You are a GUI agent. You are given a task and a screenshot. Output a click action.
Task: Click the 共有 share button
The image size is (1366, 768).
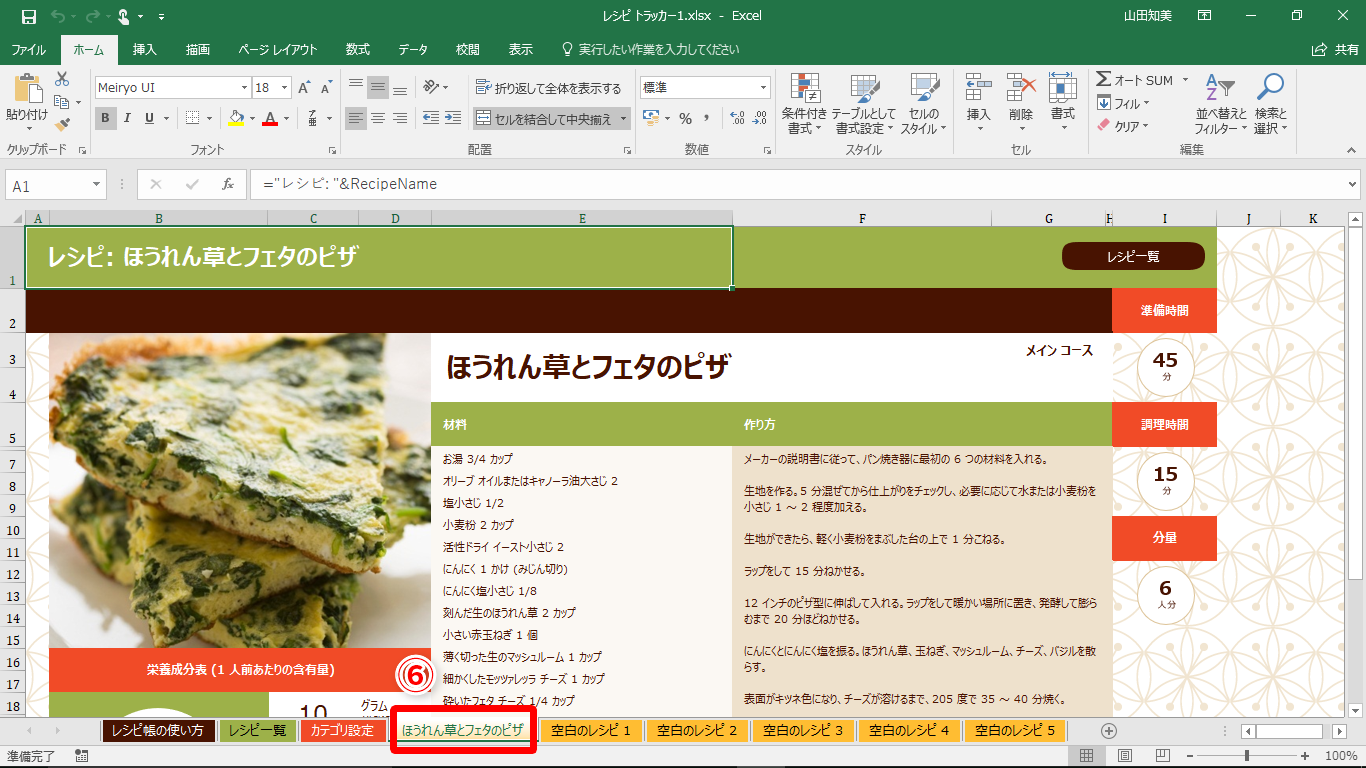click(x=1336, y=49)
